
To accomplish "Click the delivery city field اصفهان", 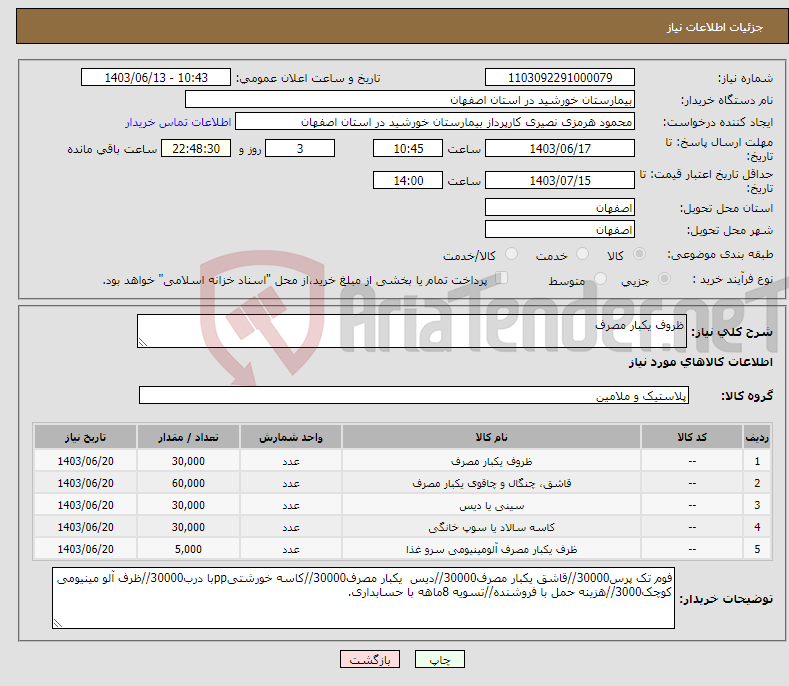I will (560, 230).
